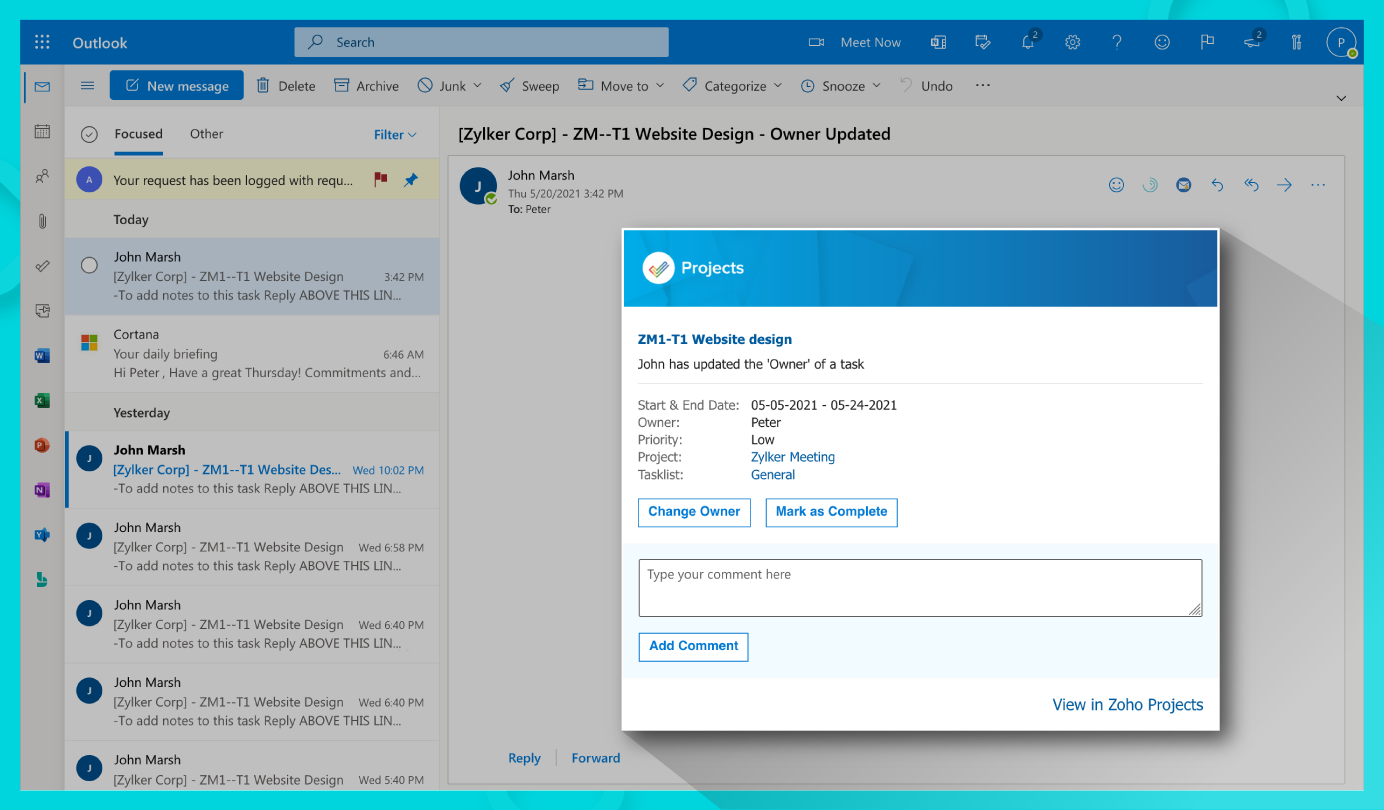This screenshot has width=1384, height=810.
Task: Click the Change Owner button
Action: coord(694,512)
